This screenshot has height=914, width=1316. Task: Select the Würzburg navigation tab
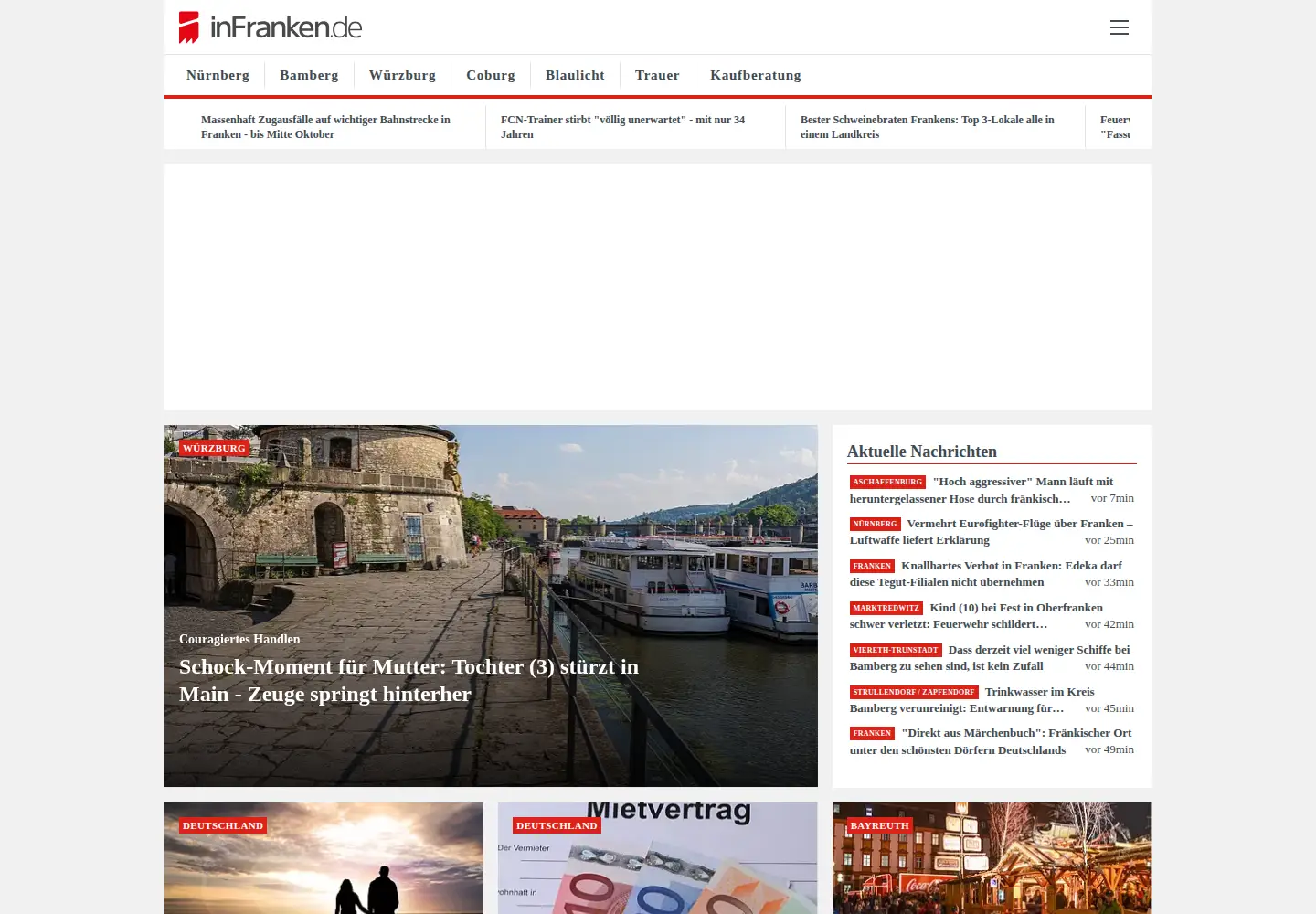click(402, 75)
